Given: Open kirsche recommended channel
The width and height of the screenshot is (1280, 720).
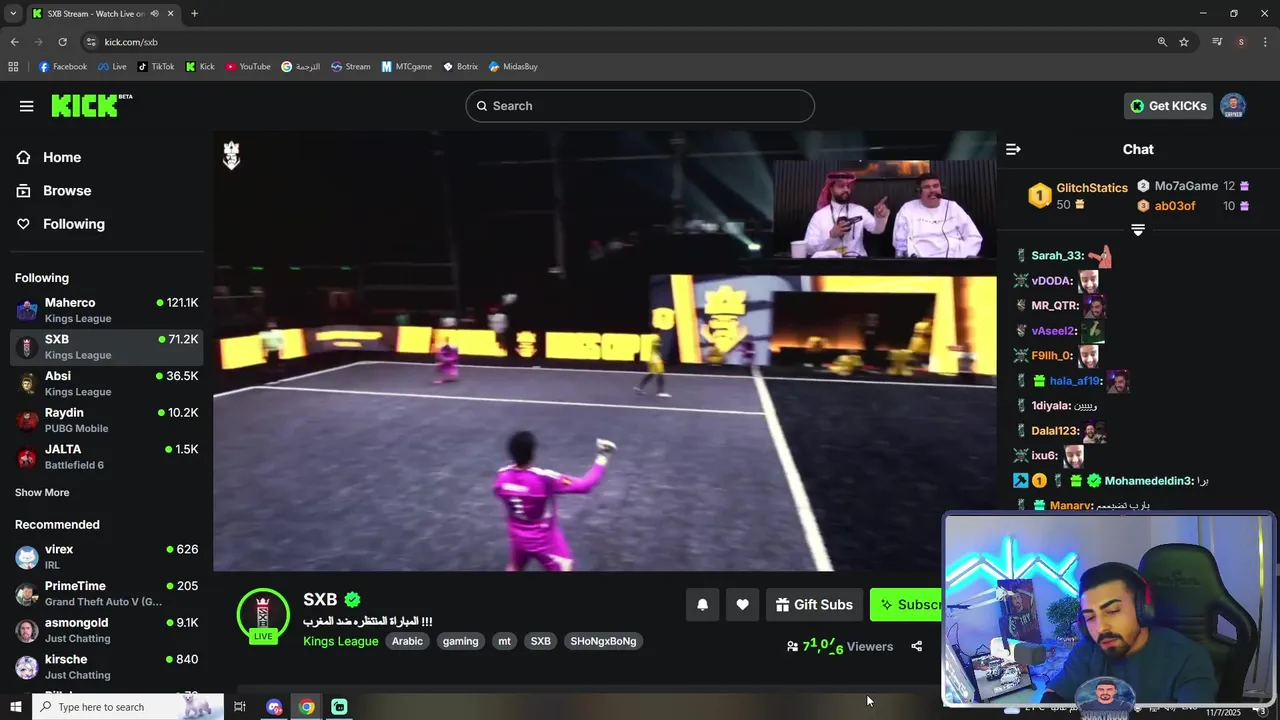Looking at the screenshot, I should coord(107,667).
